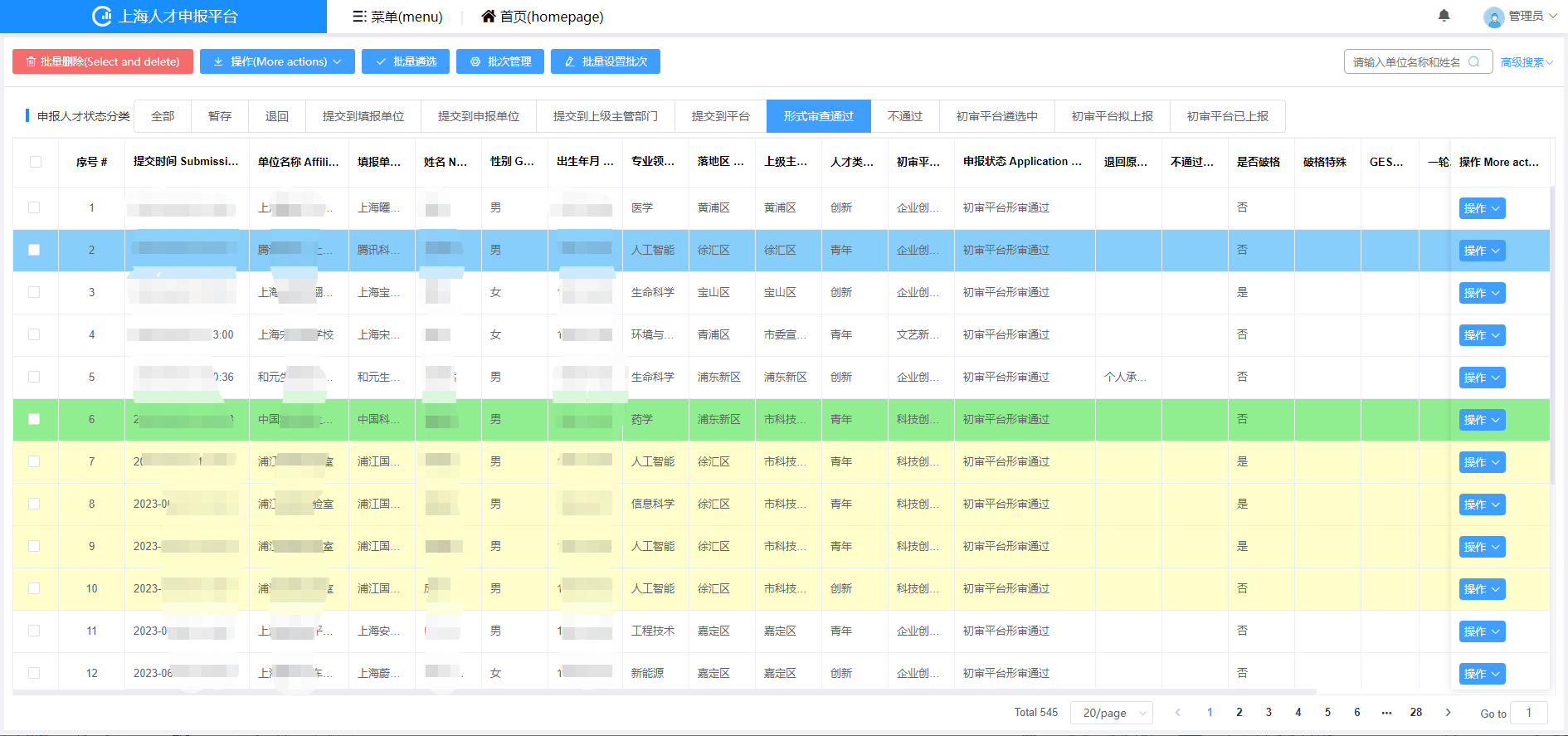Image resolution: width=1568 pixels, height=736 pixels.
Task: Go to page 2
Action: pos(1239,712)
